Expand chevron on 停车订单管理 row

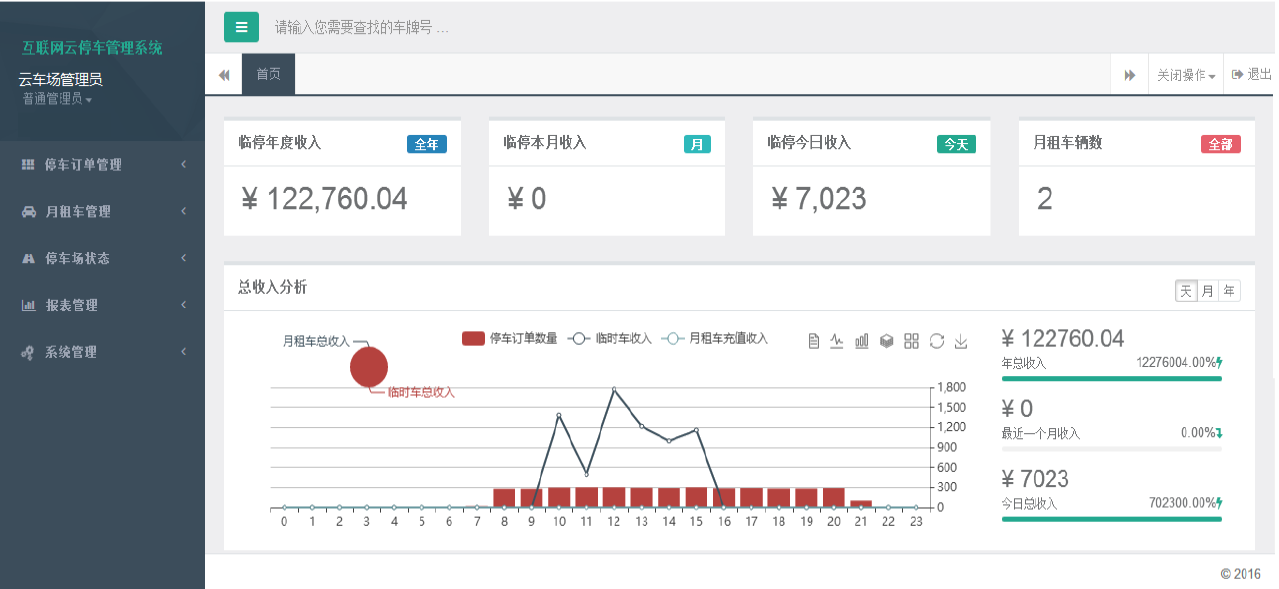click(184, 164)
